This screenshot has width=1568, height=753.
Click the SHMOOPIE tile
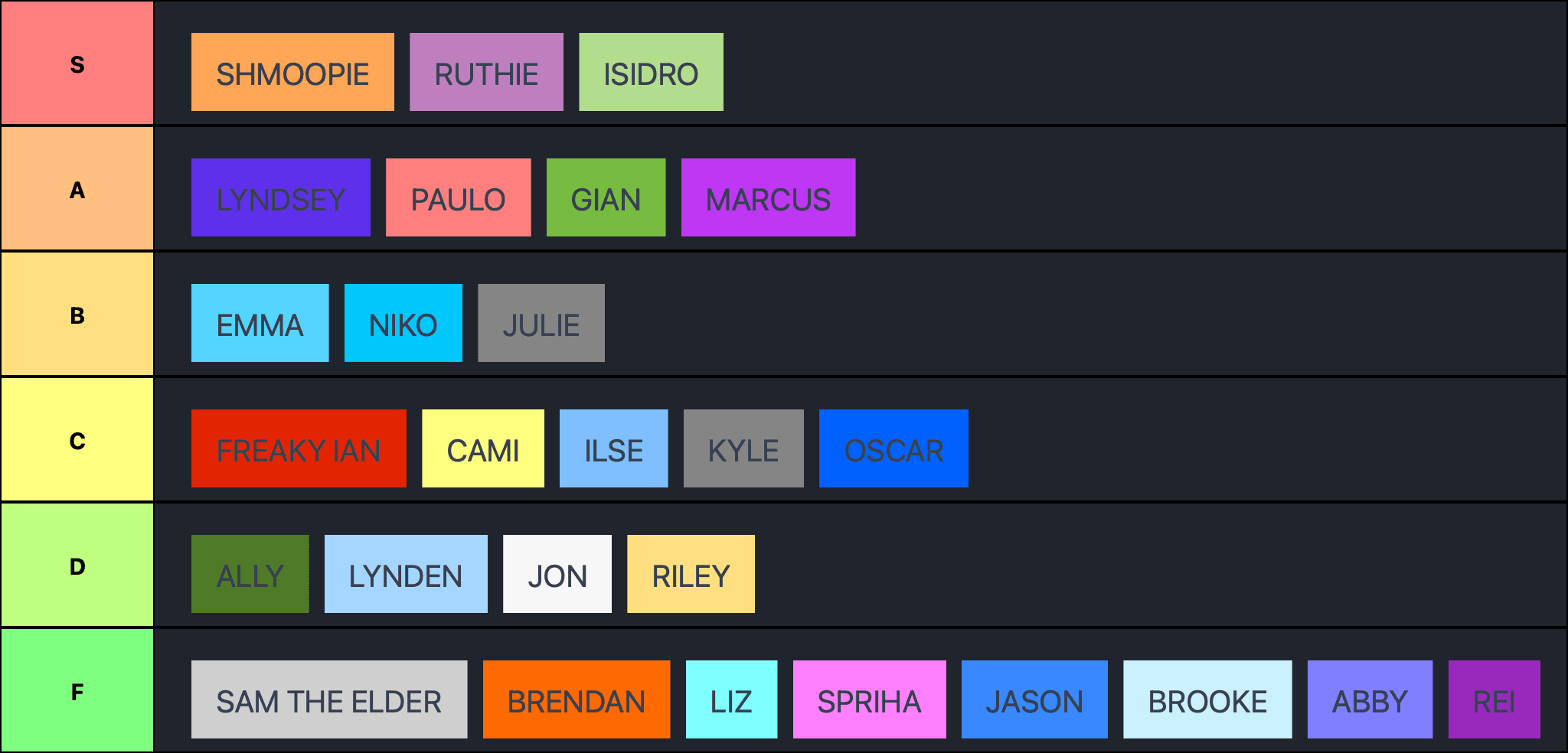(292, 72)
